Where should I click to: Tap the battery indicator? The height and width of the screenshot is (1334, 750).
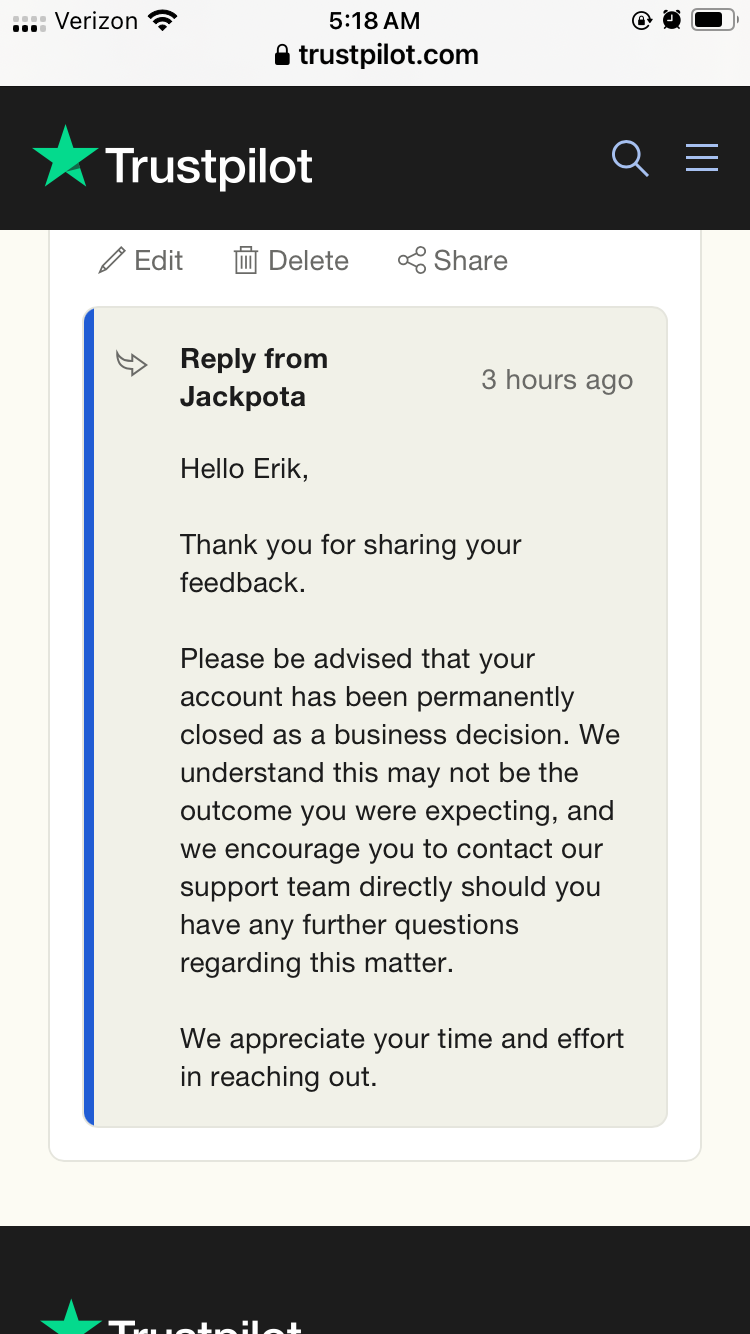(714, 20)
